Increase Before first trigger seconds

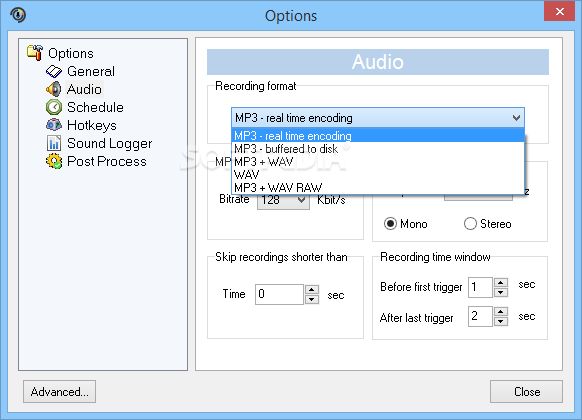pos(501,282)
